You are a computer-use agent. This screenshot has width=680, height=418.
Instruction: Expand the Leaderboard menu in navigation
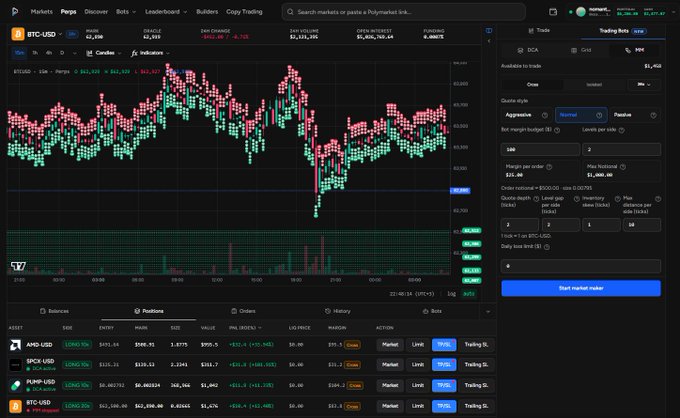coord(166,12)
